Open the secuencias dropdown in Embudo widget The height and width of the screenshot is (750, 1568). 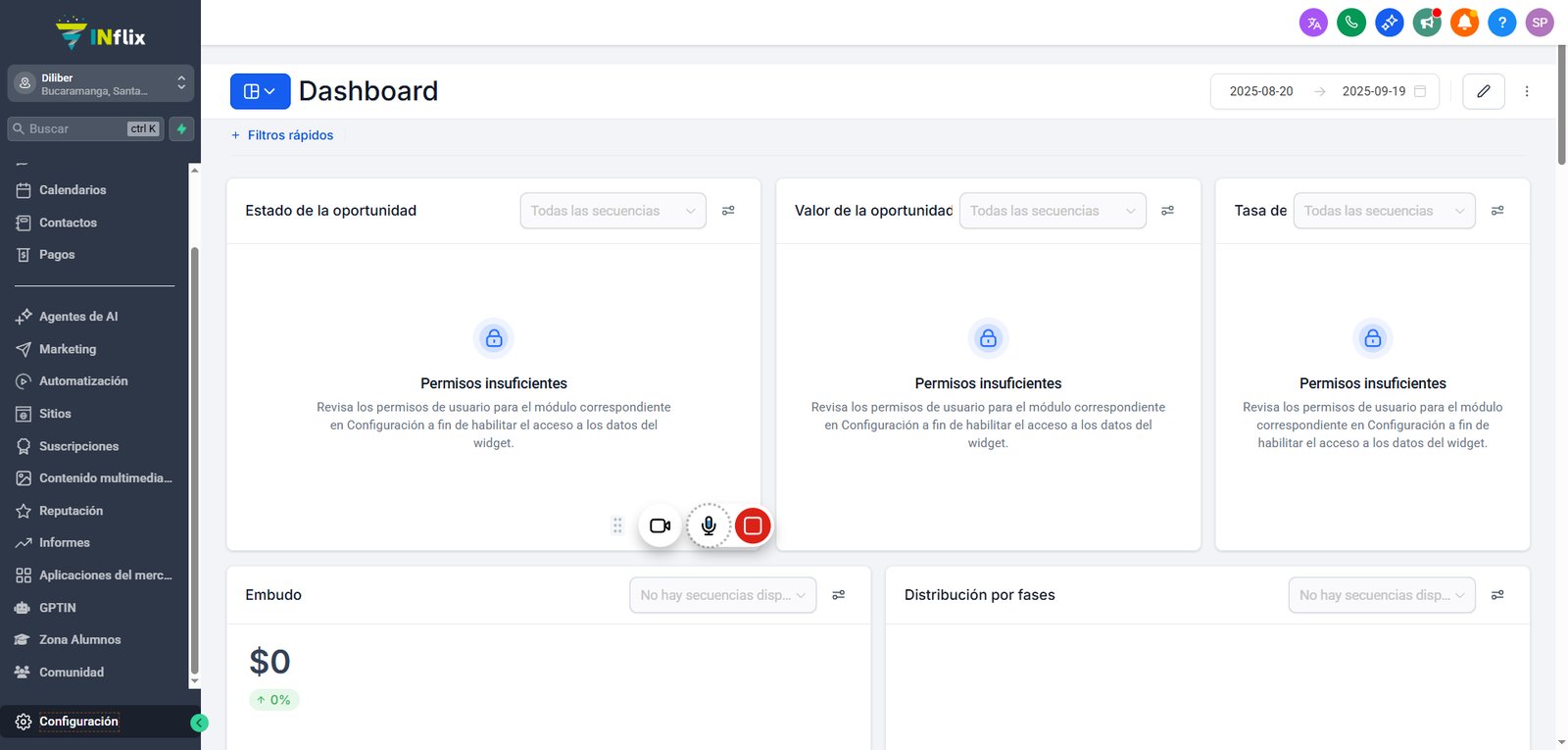tap(722, 595)
